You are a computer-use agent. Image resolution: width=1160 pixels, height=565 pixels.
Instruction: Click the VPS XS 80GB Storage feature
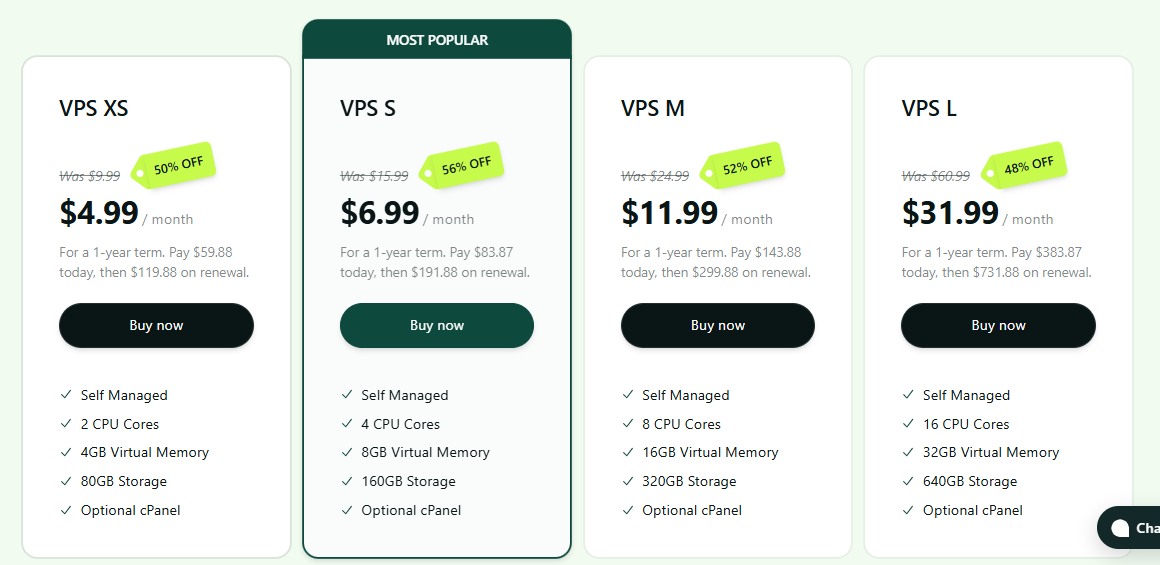tap(124, 481)
